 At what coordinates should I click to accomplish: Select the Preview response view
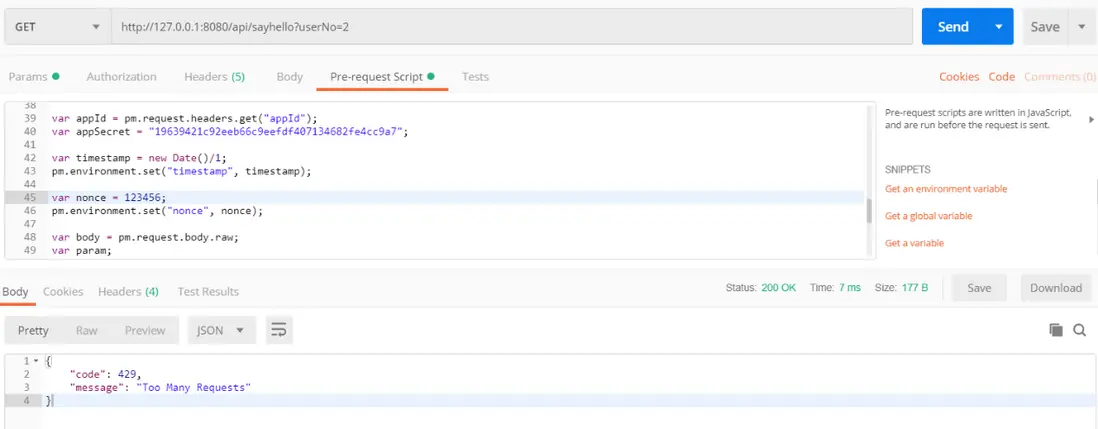click(145, 330)
